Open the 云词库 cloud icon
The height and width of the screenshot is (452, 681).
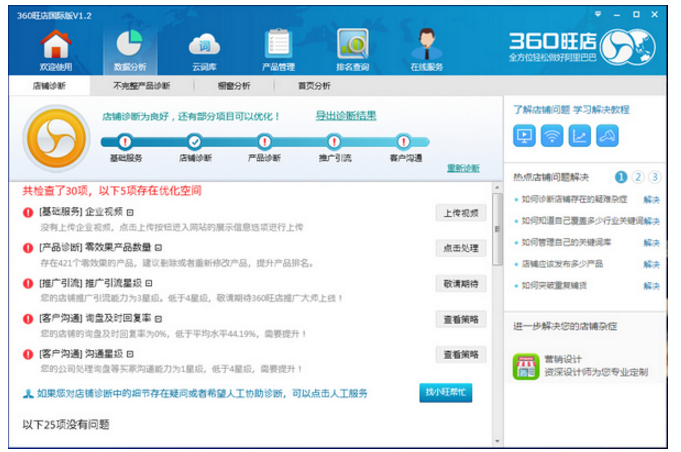coord(204,45)
